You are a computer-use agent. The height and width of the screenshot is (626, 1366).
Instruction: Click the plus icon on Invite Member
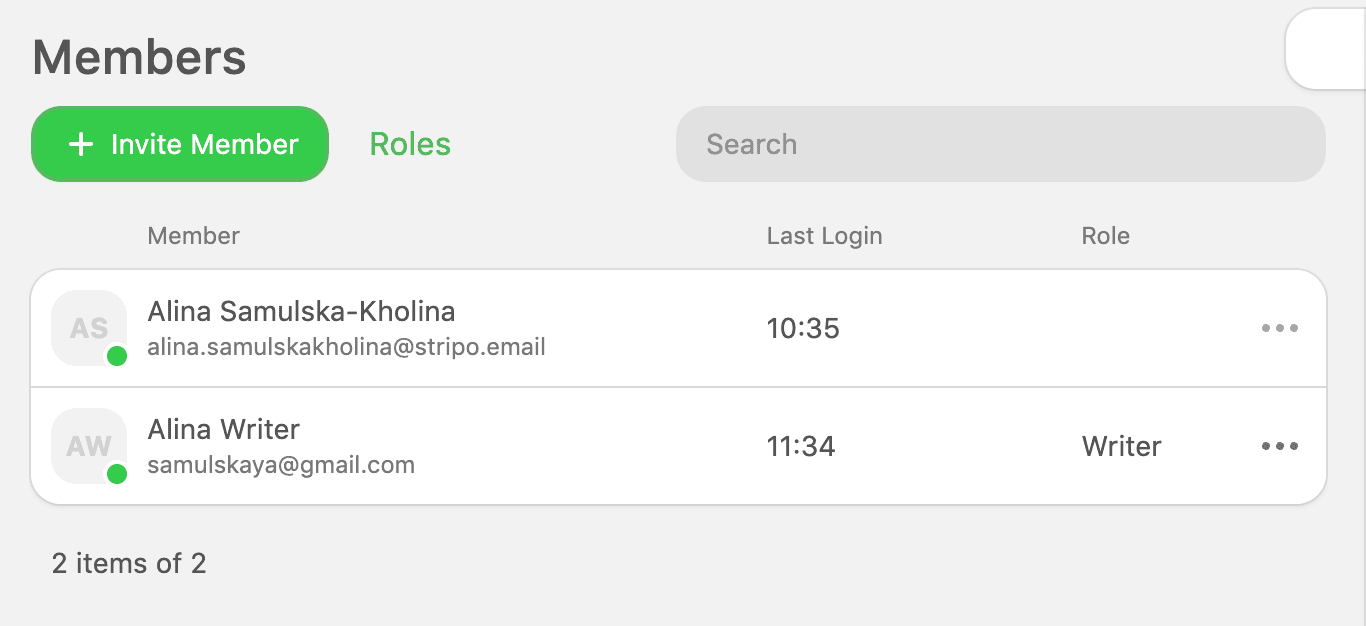click(x=80, y=145)
